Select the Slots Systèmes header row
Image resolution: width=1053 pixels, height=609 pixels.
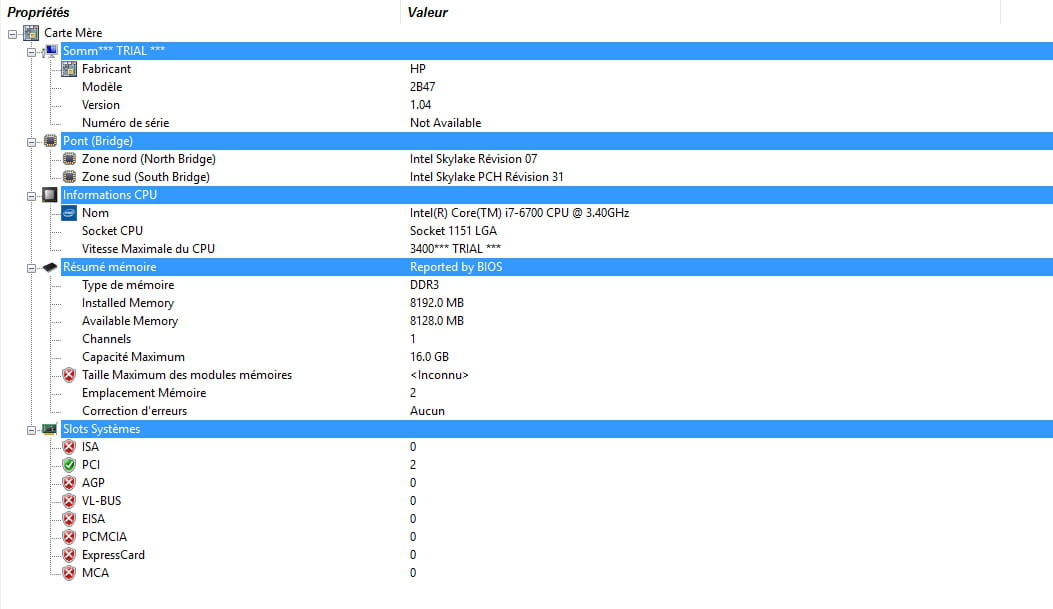(x=557, y=428)
